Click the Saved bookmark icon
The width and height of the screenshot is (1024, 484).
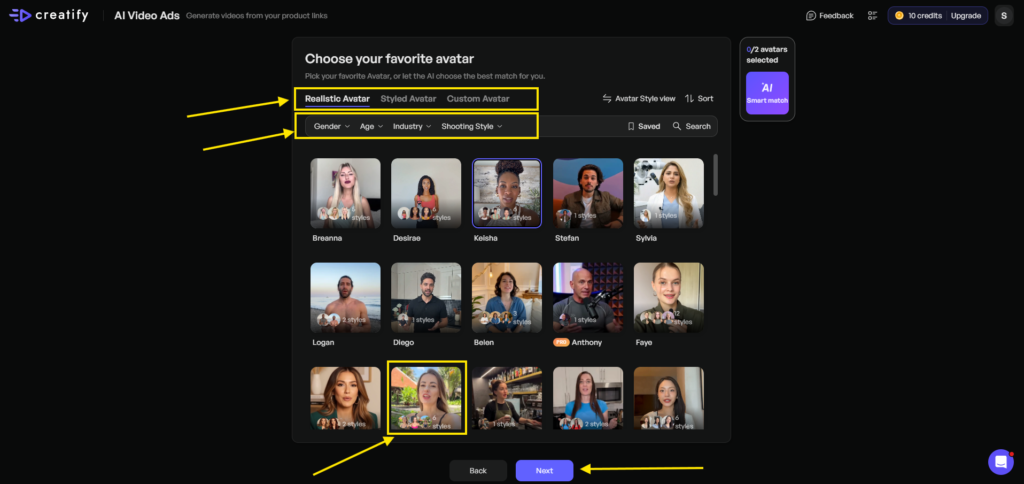tap(631, 127)
